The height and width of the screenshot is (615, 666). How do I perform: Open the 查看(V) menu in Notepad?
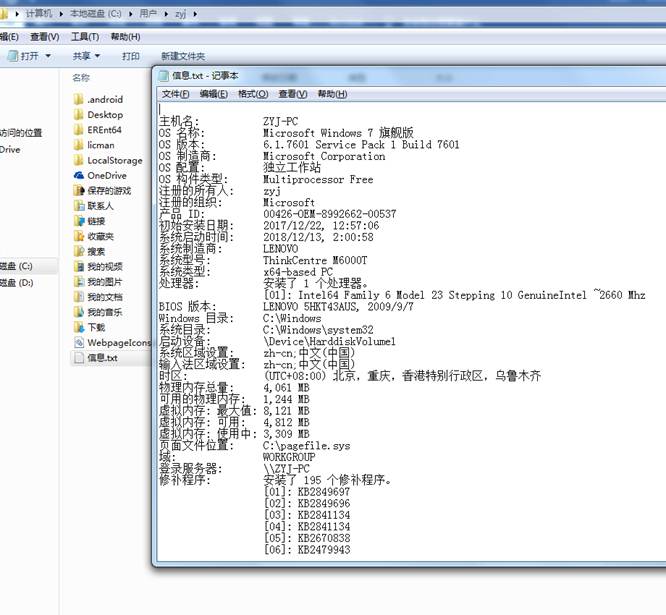click(293, 94)
